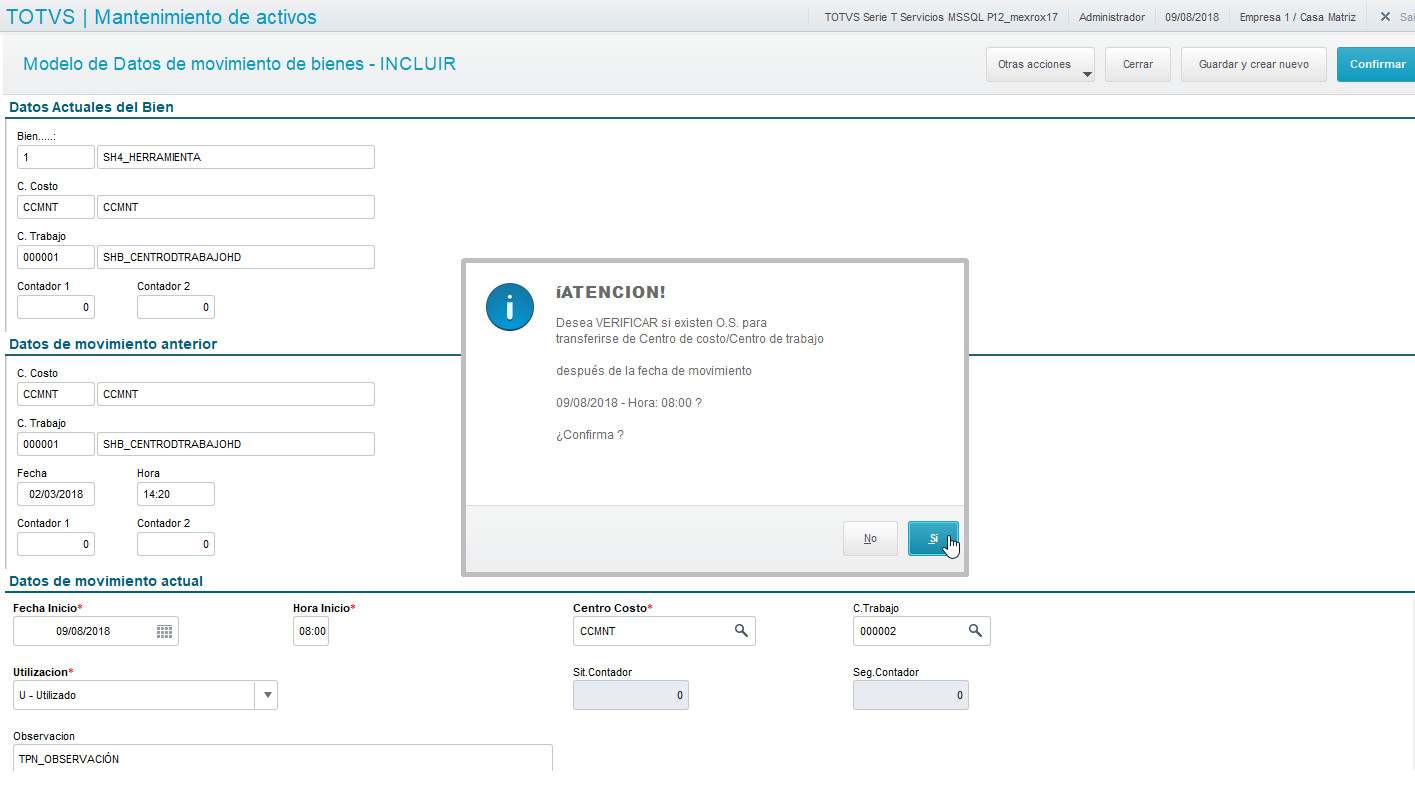The height and width of the screenshot is (800, 1415).
Task: Click the Datos de movimiento anterior heading
Action: pyautogui.click(x=113, y=344)
